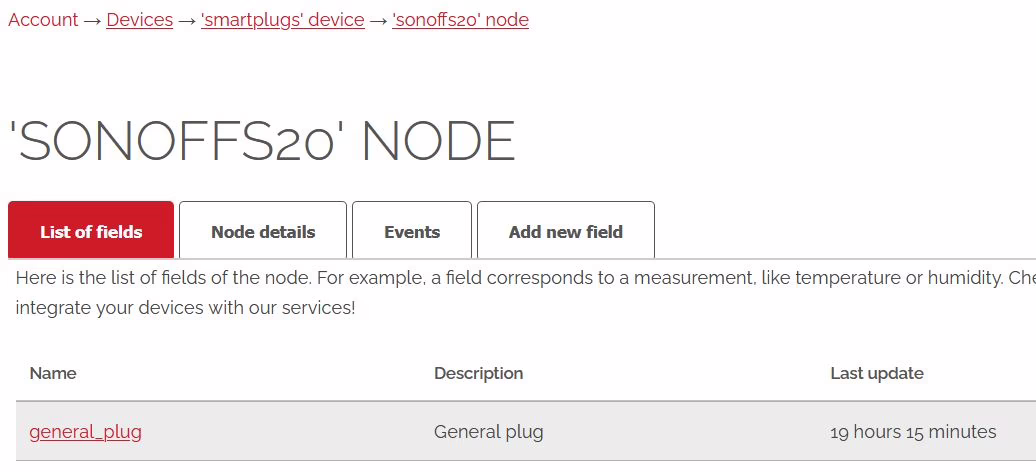Click the arrow between Account and Devices
The width and height of the screenshot is (1036, 472).
click(92, 20)
